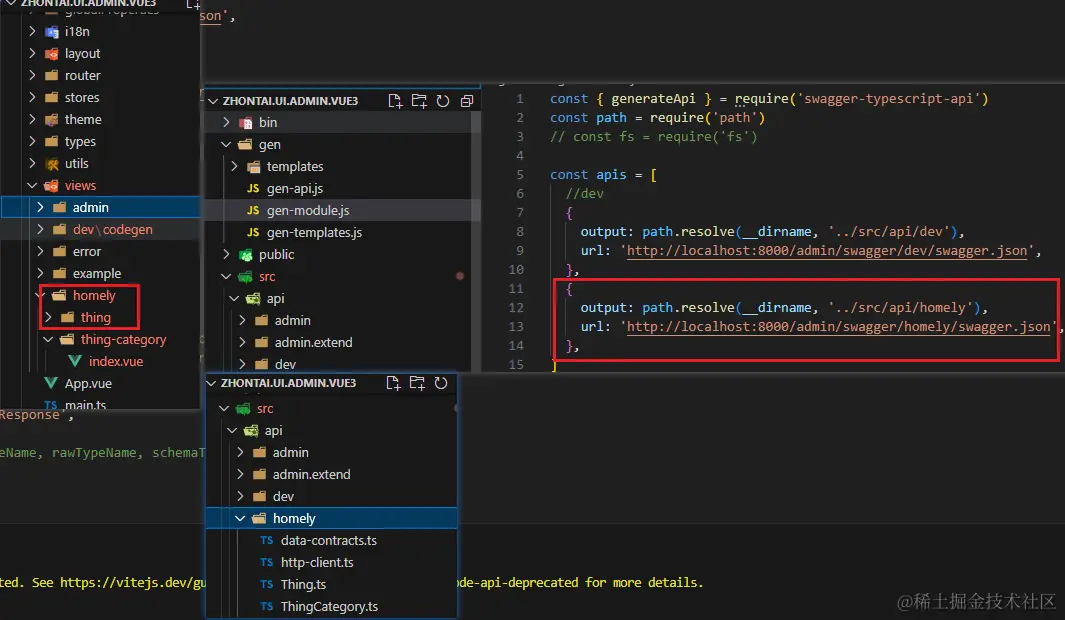Click the Vue icon beside App.vue

point(51,383)
